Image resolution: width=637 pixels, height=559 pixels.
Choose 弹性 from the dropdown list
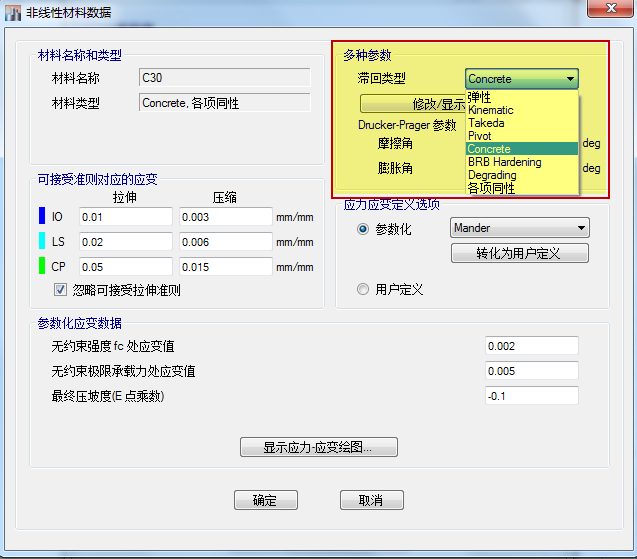coord(479,97)
